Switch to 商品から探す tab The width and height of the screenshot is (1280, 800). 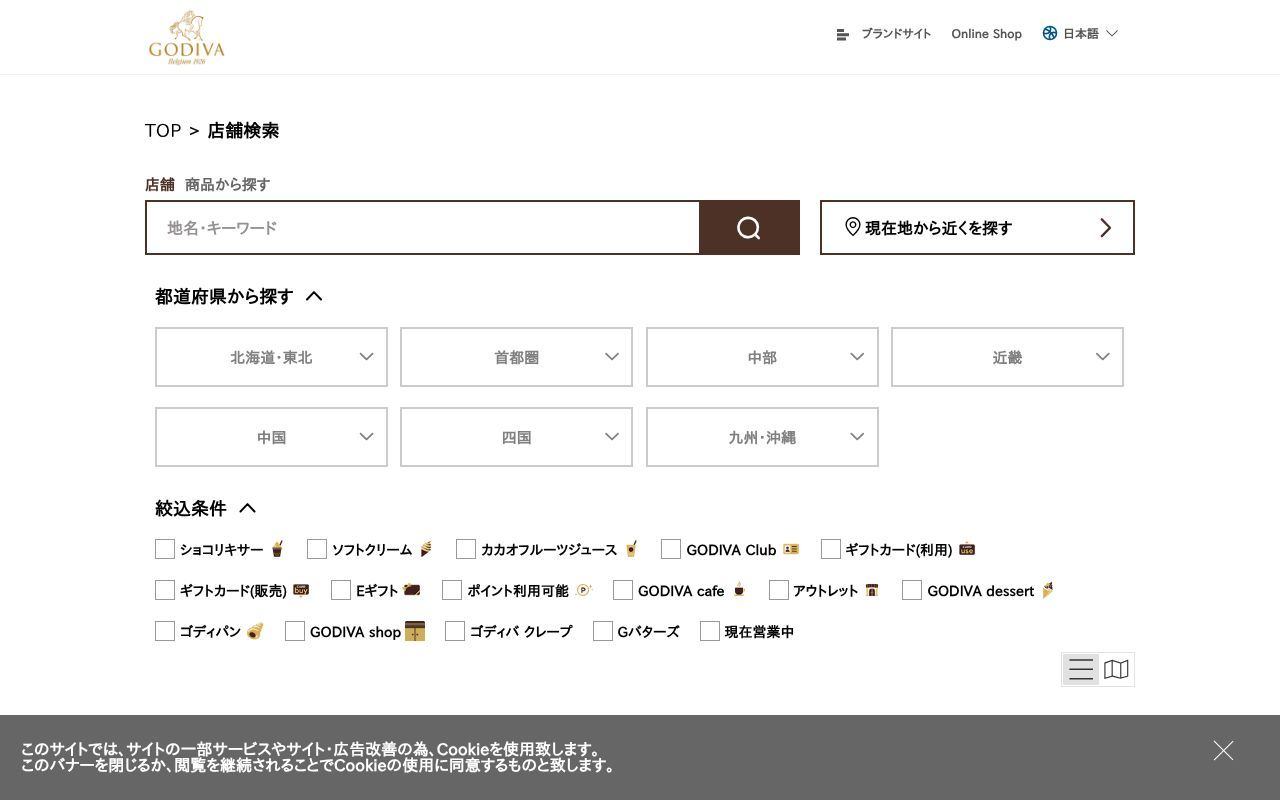tap(227, 184)
